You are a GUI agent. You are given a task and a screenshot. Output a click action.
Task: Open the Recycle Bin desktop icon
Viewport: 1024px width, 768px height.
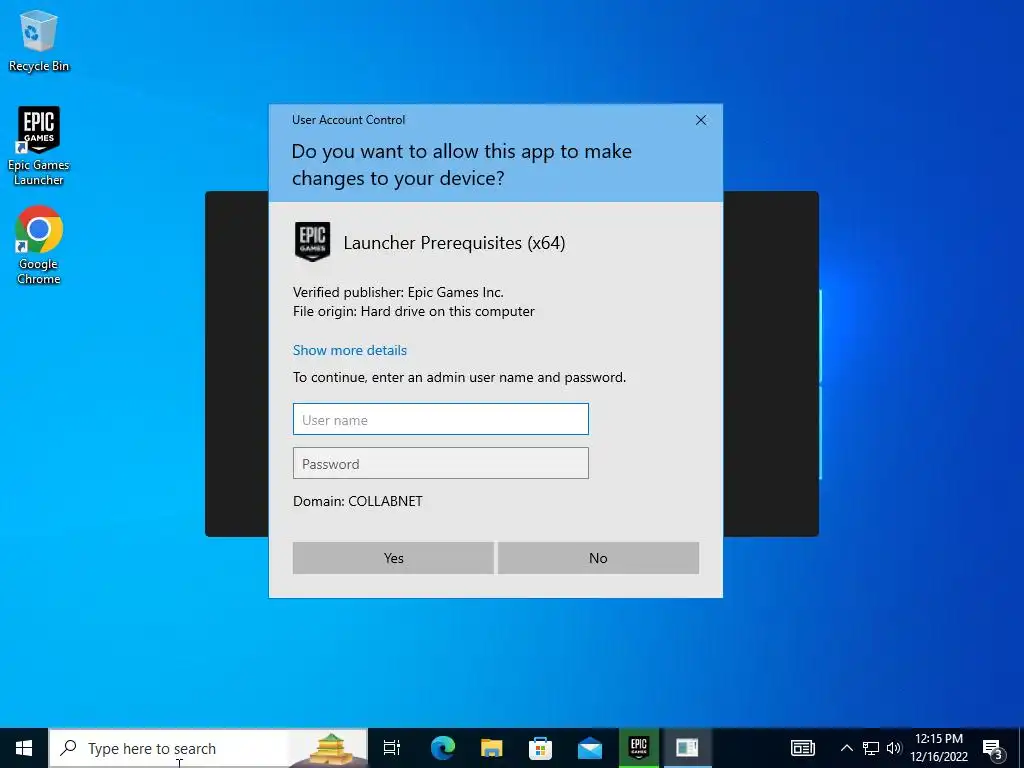click(39, 40)
